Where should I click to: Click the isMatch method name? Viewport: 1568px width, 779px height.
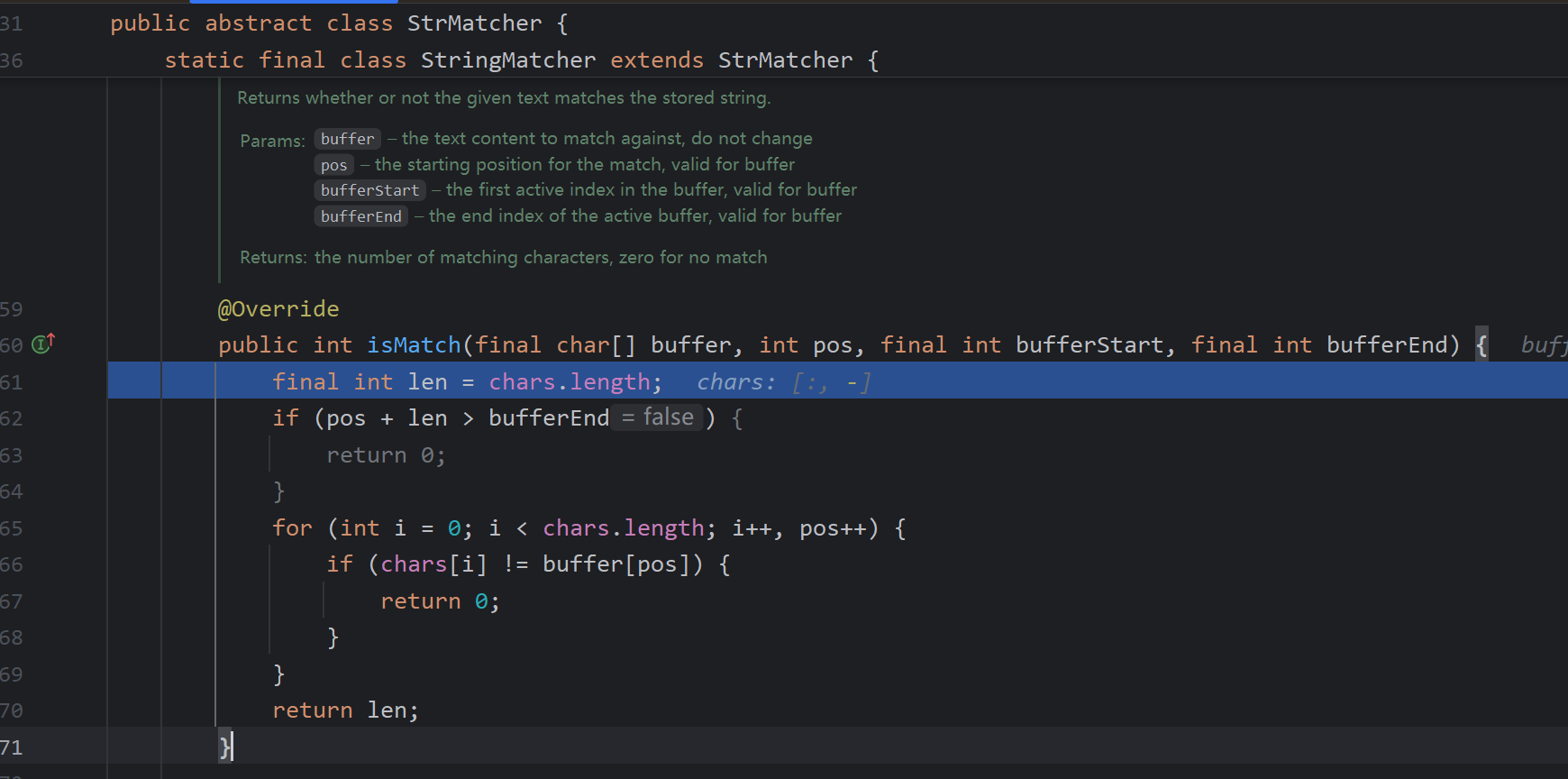click(414, 345)
